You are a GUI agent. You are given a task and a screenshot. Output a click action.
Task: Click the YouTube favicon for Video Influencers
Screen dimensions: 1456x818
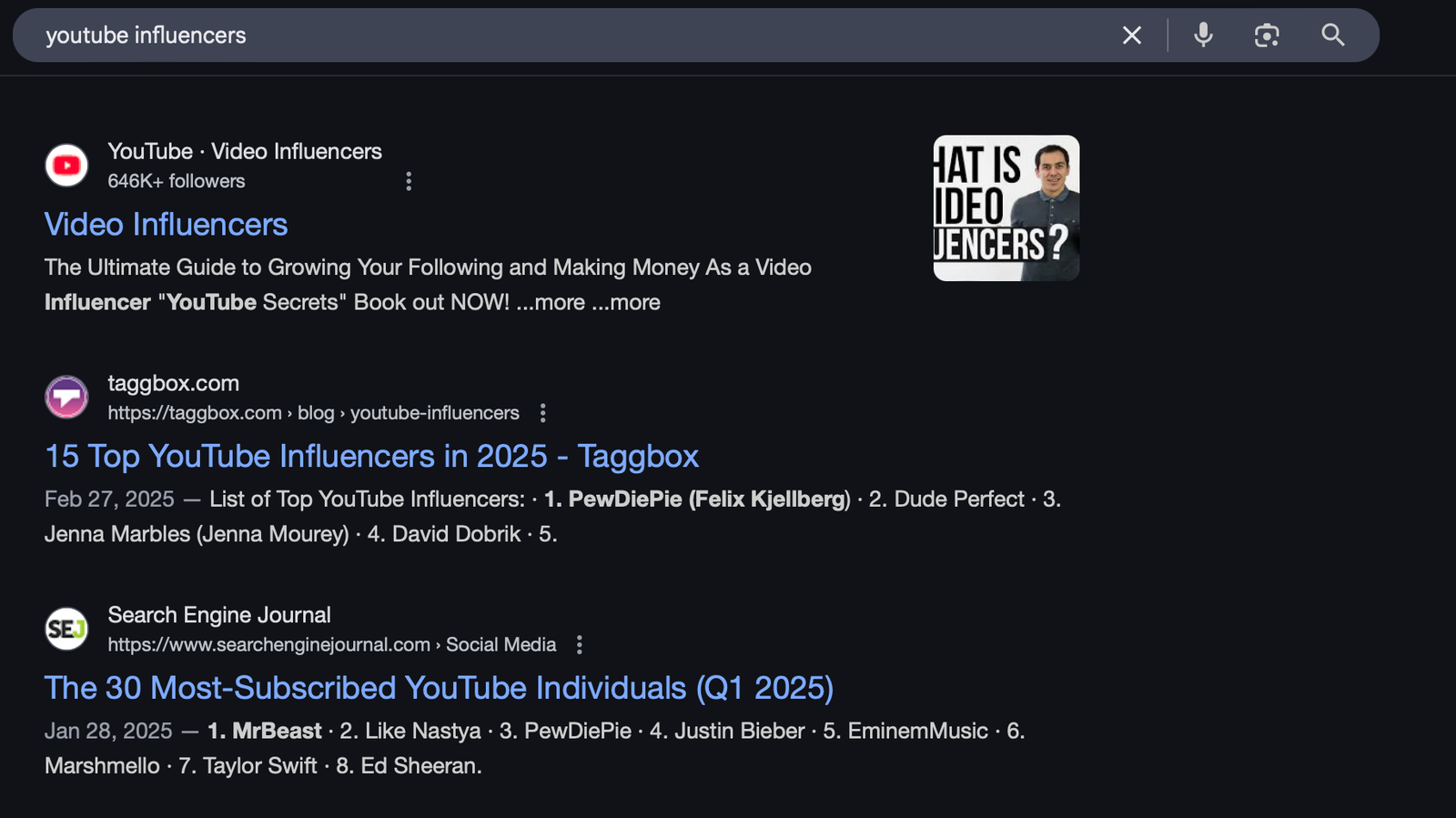[x=66, y=166]
